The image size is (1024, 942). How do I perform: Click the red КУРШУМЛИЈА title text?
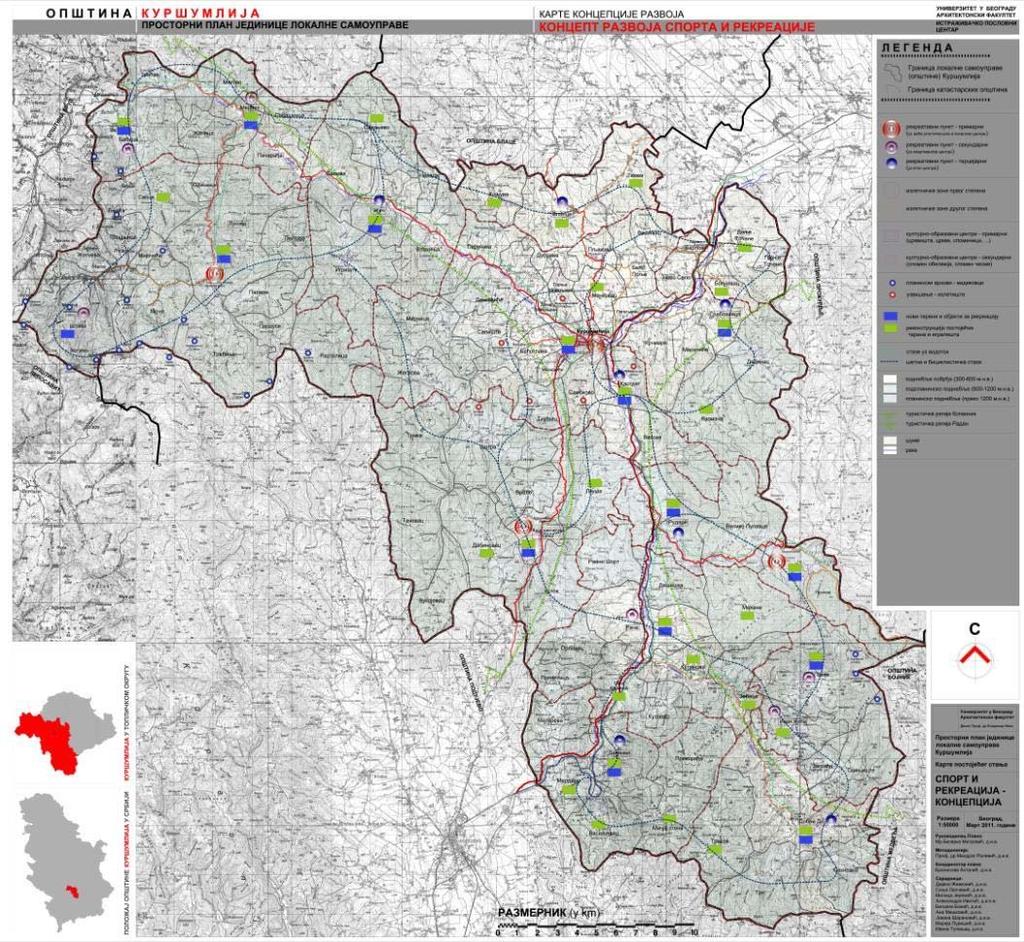200,13
